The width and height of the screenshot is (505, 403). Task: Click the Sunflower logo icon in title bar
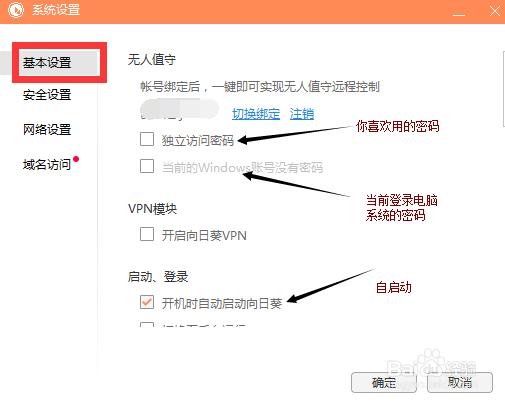[x=16, y=10]
